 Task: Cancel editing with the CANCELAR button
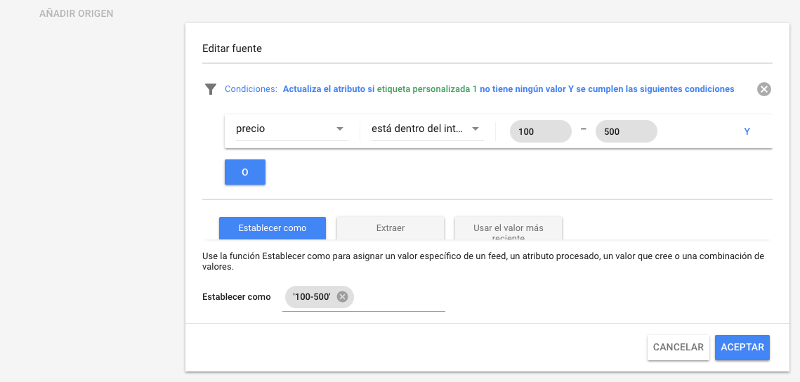678,347
